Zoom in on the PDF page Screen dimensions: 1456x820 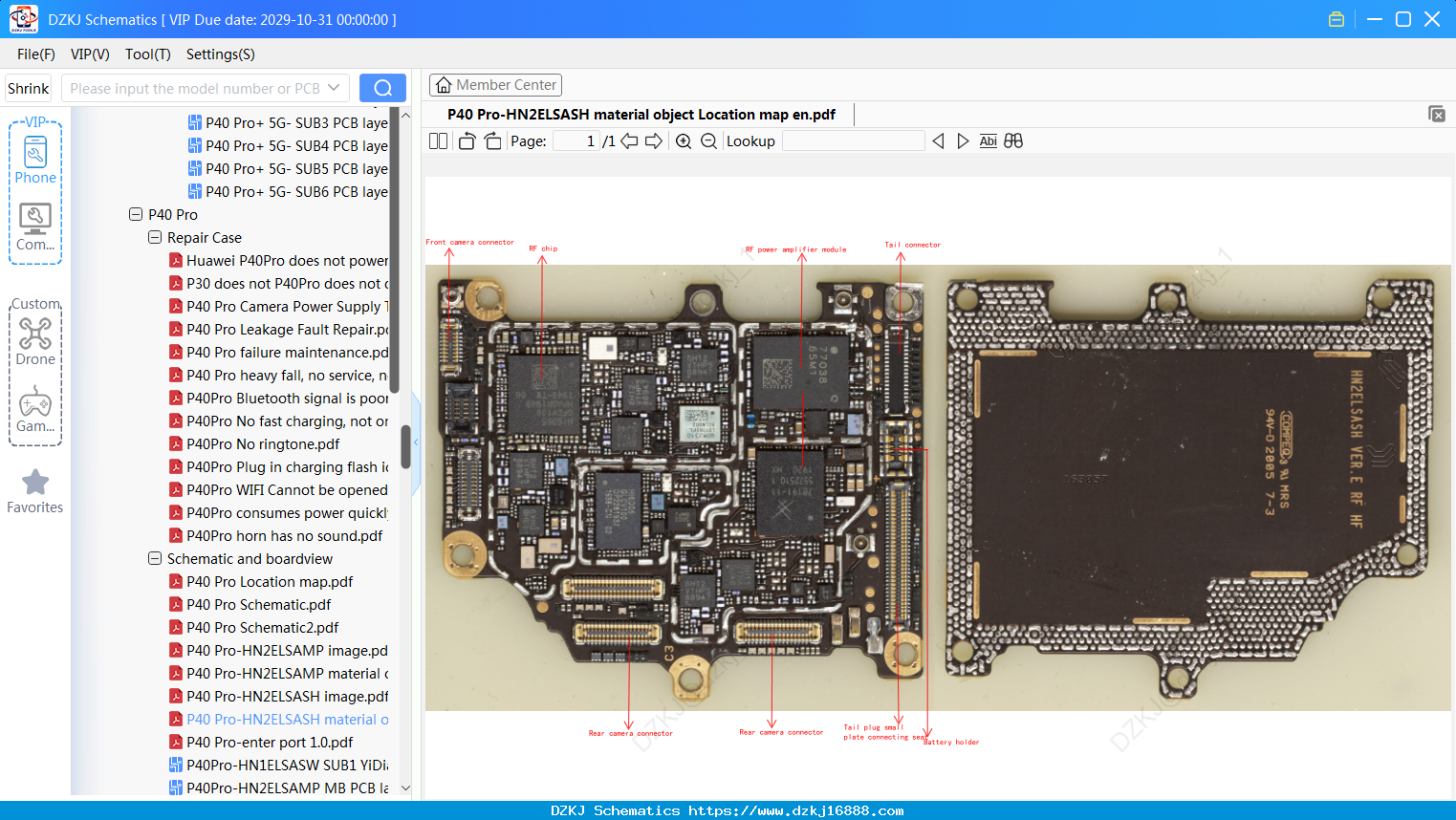click(x=684, y=141)
